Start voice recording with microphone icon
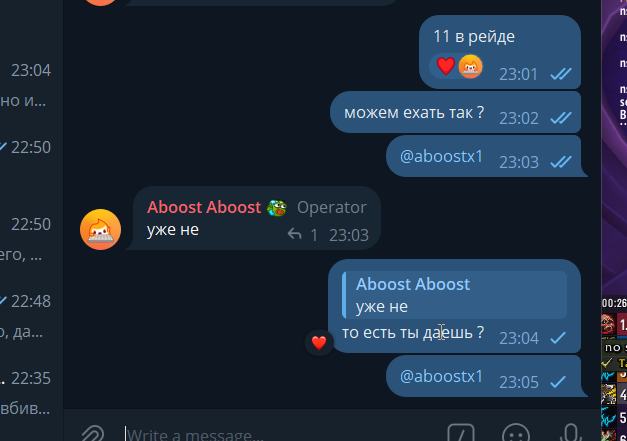Image resolution: width=627 pixels, height=441 pixels. [571, 433]
